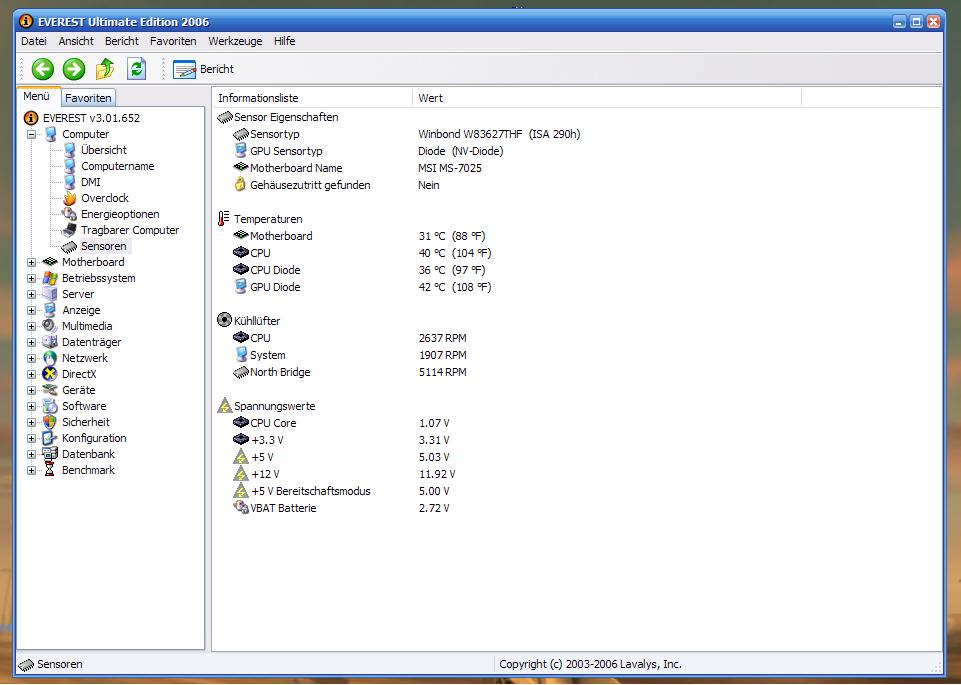Expand the Motherboard tree node

[x=31, y=262]
